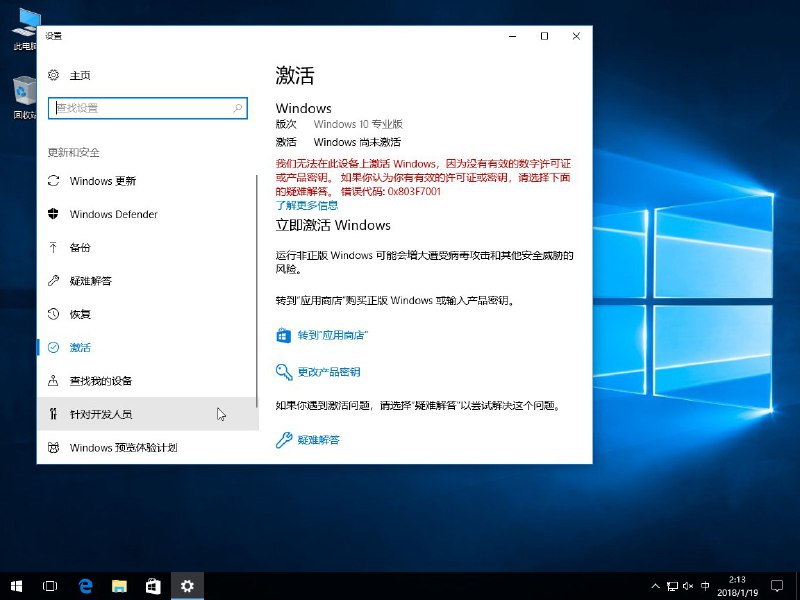Focus the 查找设置 search field
800x600 pixels.
(148, 108)
